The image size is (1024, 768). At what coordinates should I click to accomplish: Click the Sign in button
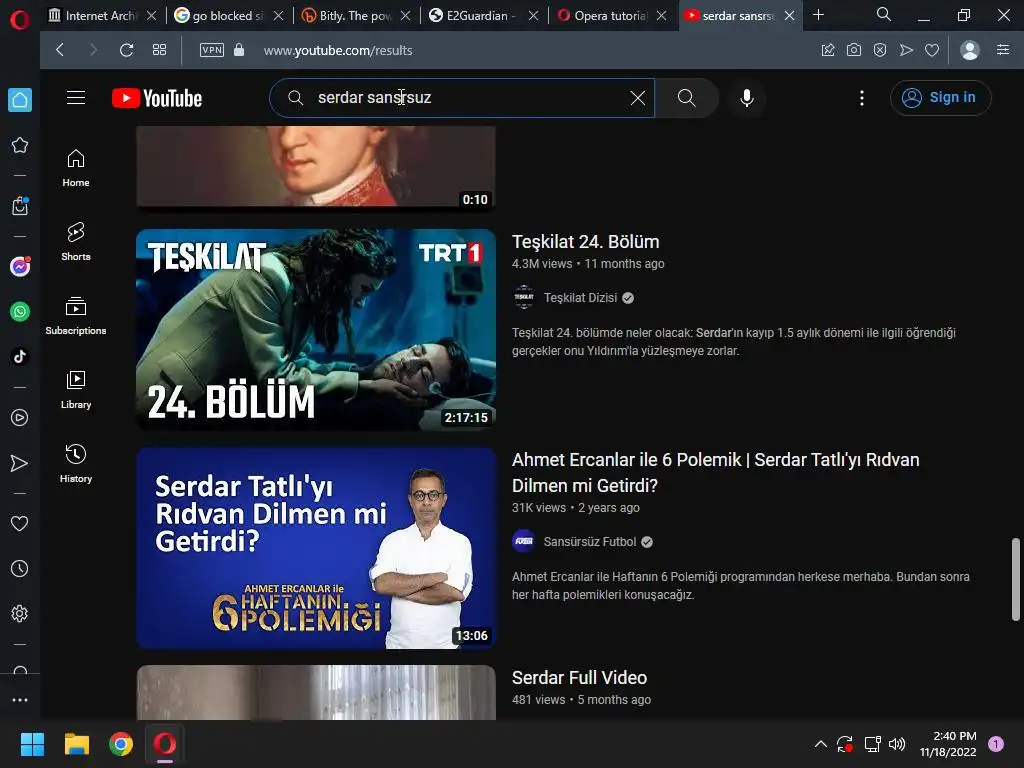940,98
